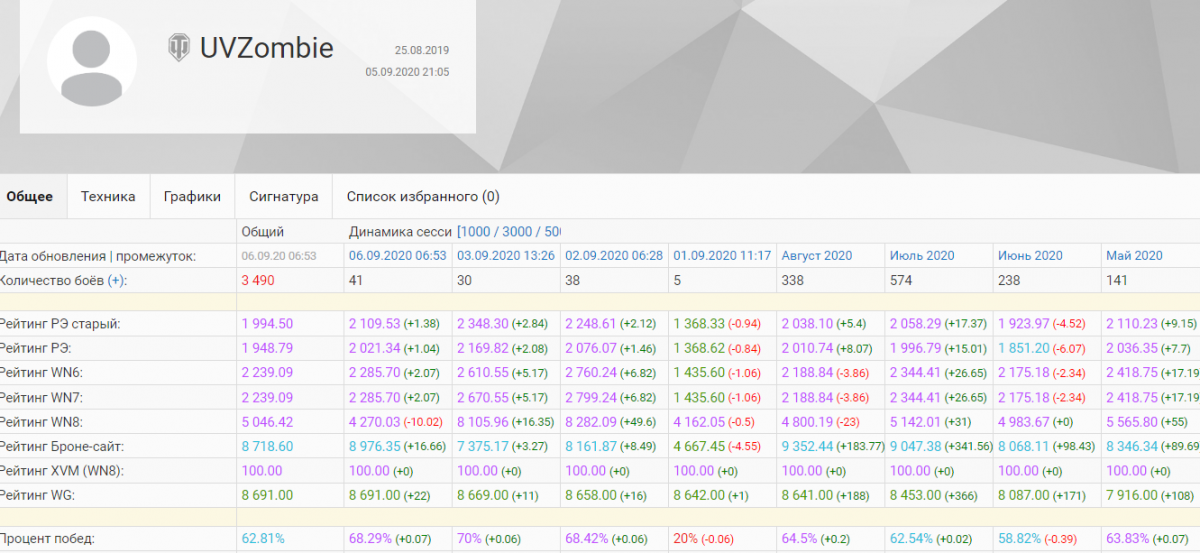
Task: Open the Июль 2020 period column
Action: click(x=922, y=256)
